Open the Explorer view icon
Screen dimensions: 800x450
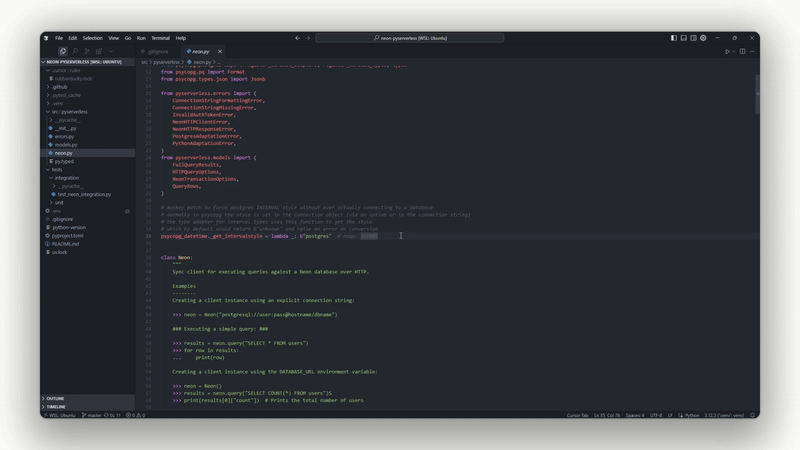(x=62, y=51)
